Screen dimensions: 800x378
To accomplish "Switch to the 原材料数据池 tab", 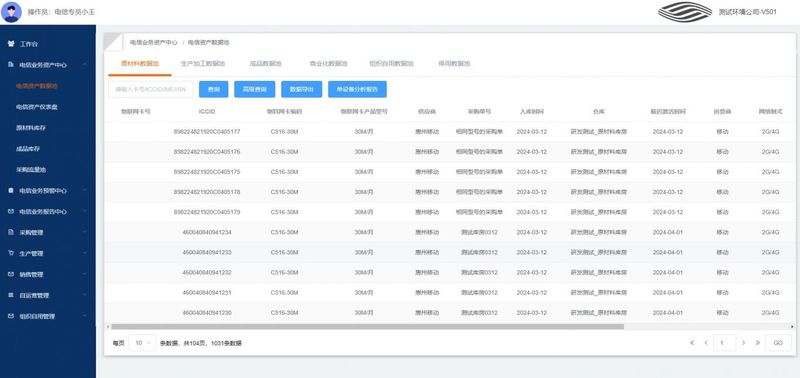I will 140,64.
